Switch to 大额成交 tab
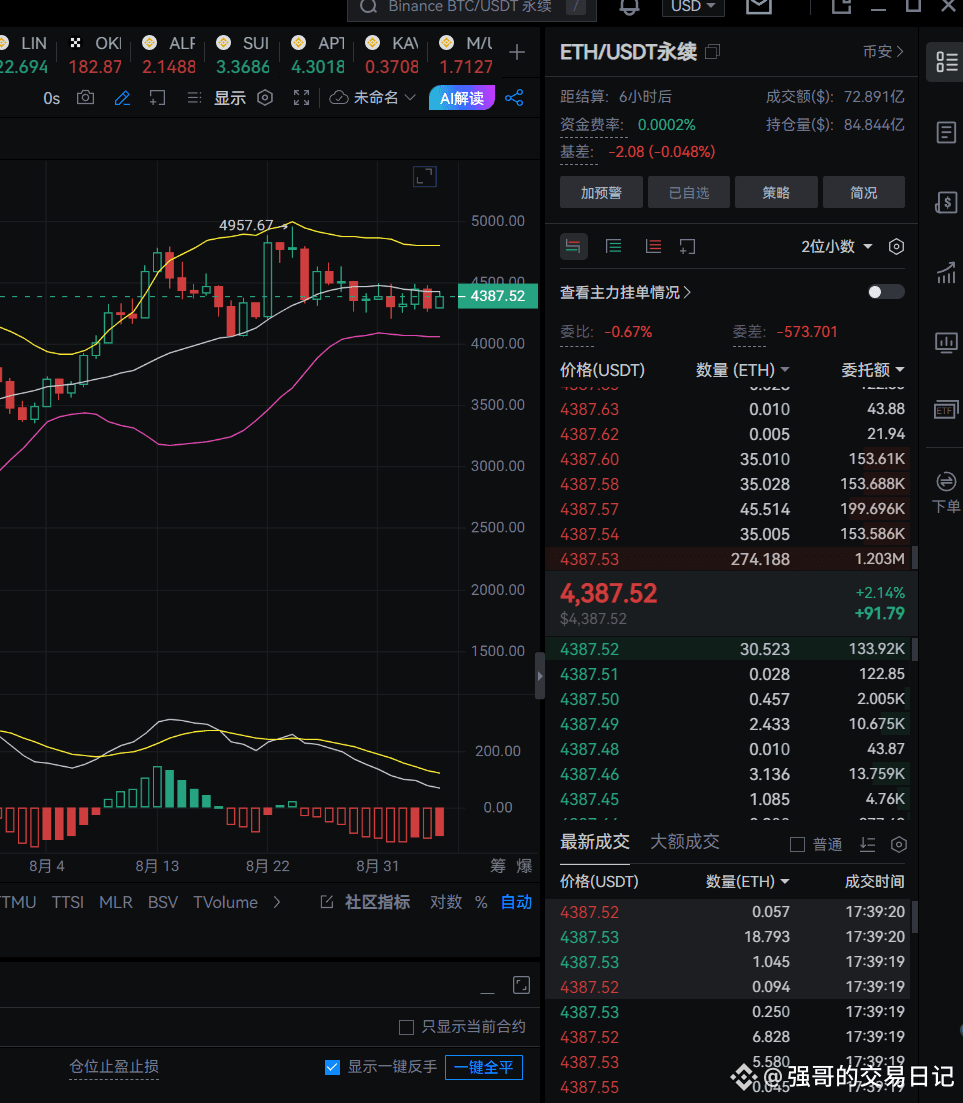Screen dimensions: 963x1103 [684, 841]
